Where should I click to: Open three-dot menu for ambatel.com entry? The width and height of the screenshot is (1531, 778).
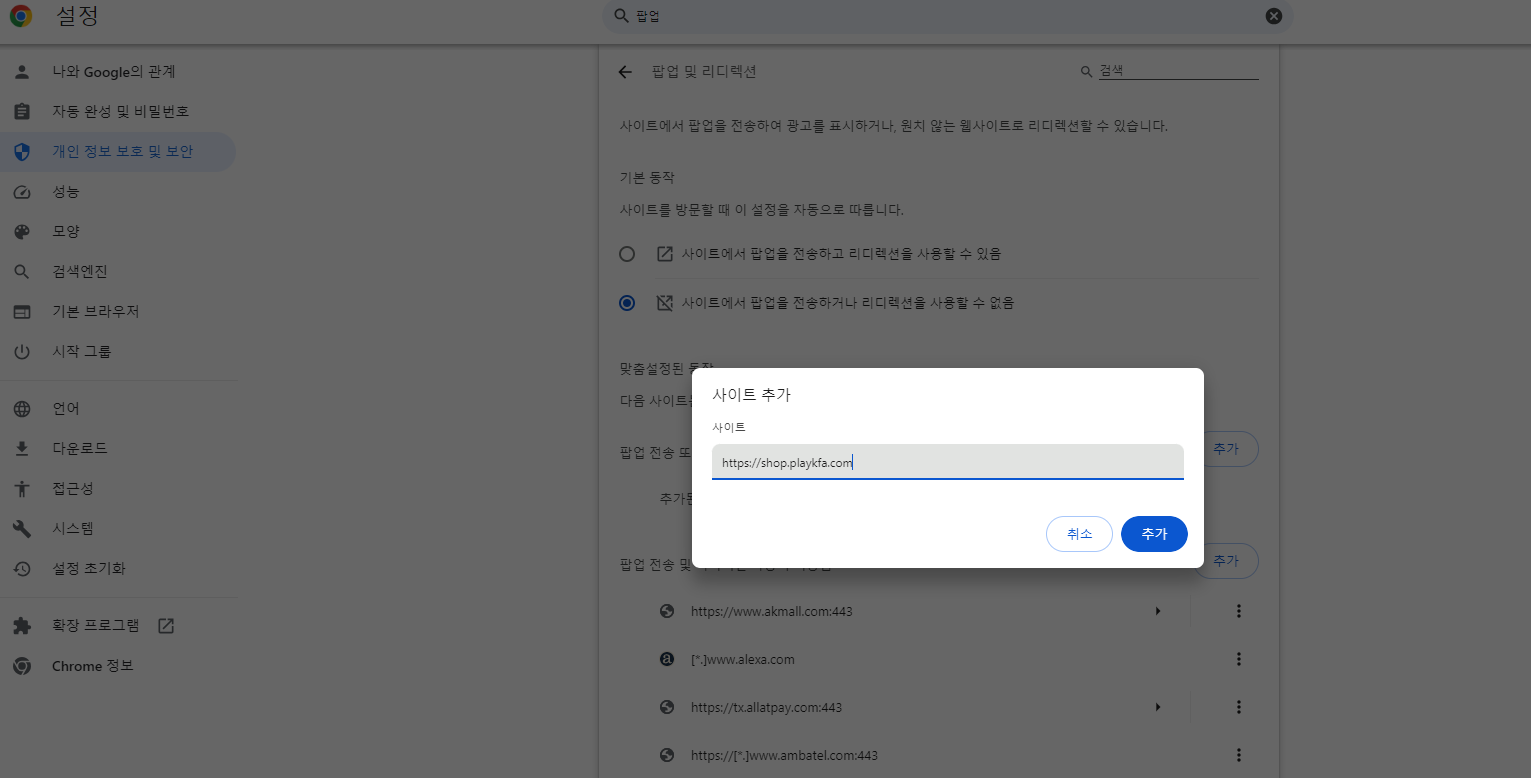click(x=1239, y=755)
